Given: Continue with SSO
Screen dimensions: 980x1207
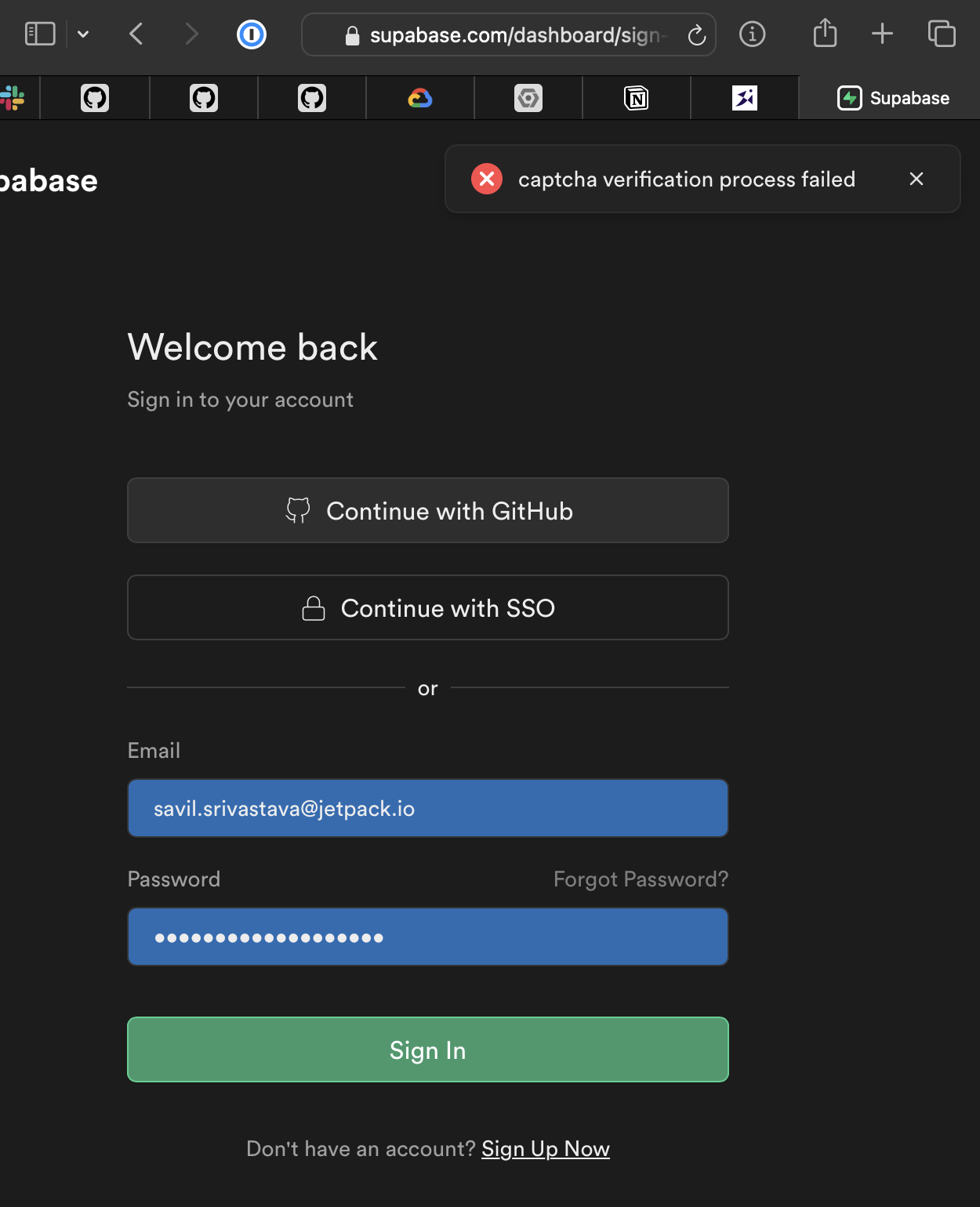Looking at the screenshot, I should tap(427, 607).
